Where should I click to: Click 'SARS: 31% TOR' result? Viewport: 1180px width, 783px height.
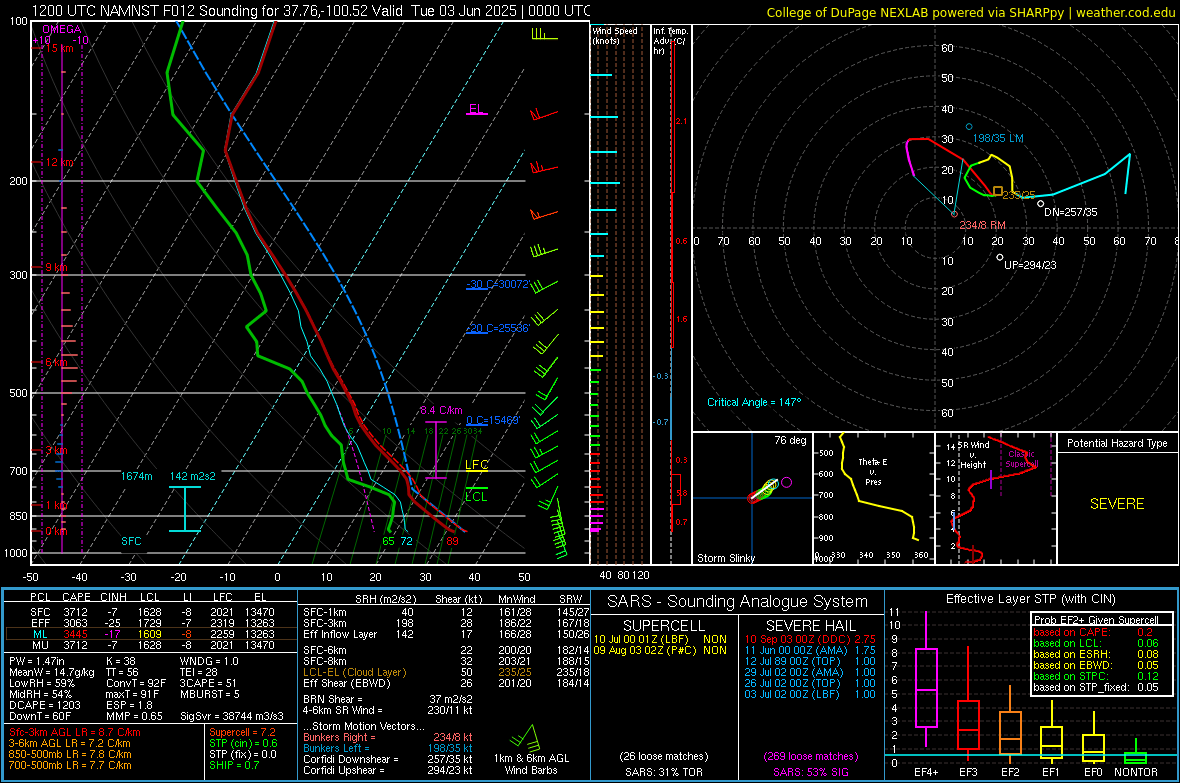(663, 772)
